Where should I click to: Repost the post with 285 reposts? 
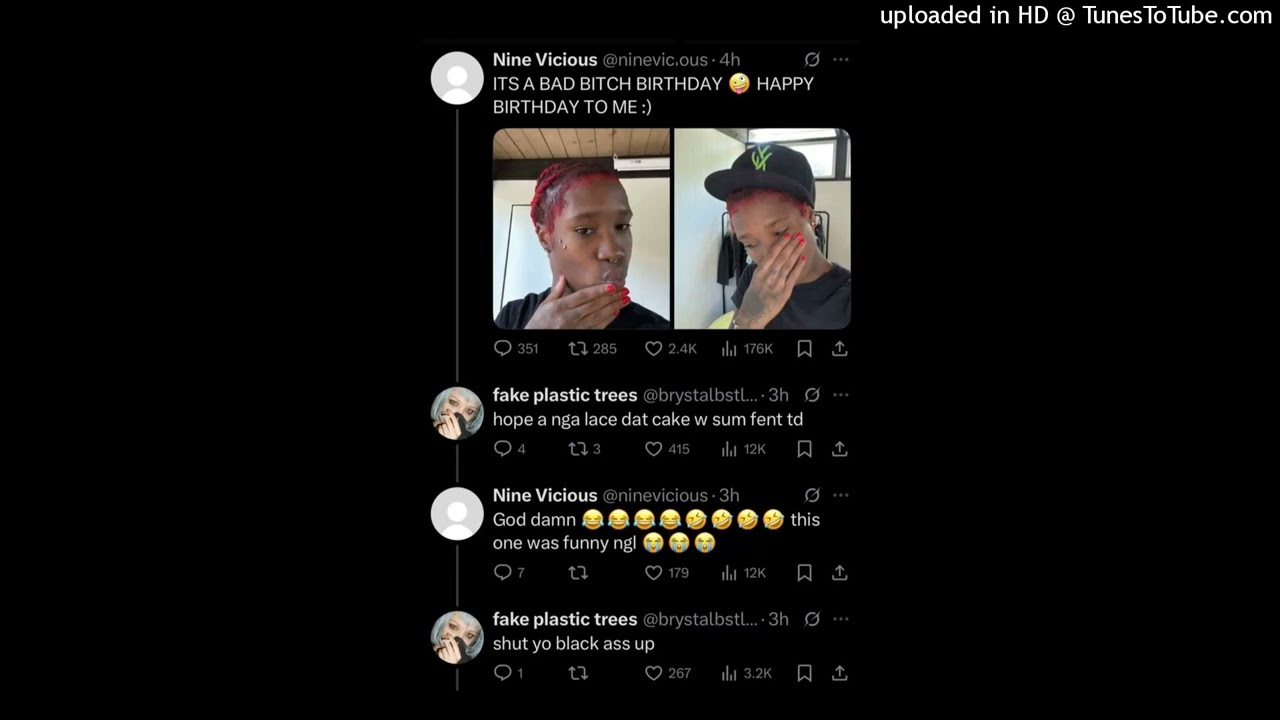coord(578,349)
